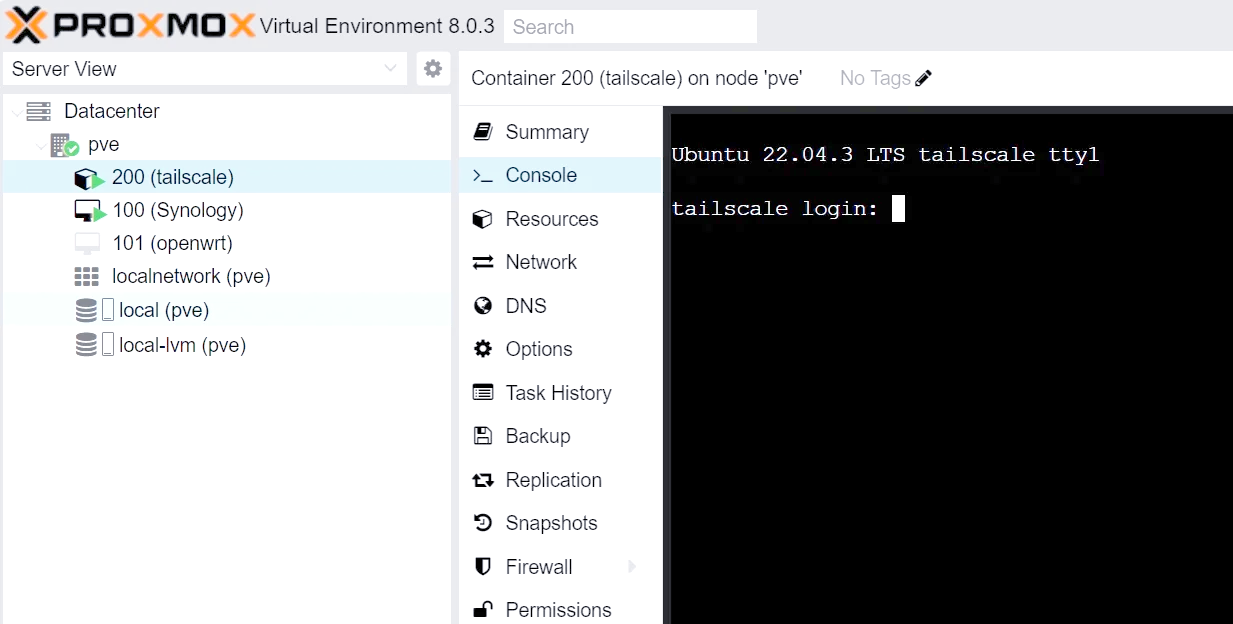Click the Replication retweet icon
The image size is (1233, 624).
(483, 480)
